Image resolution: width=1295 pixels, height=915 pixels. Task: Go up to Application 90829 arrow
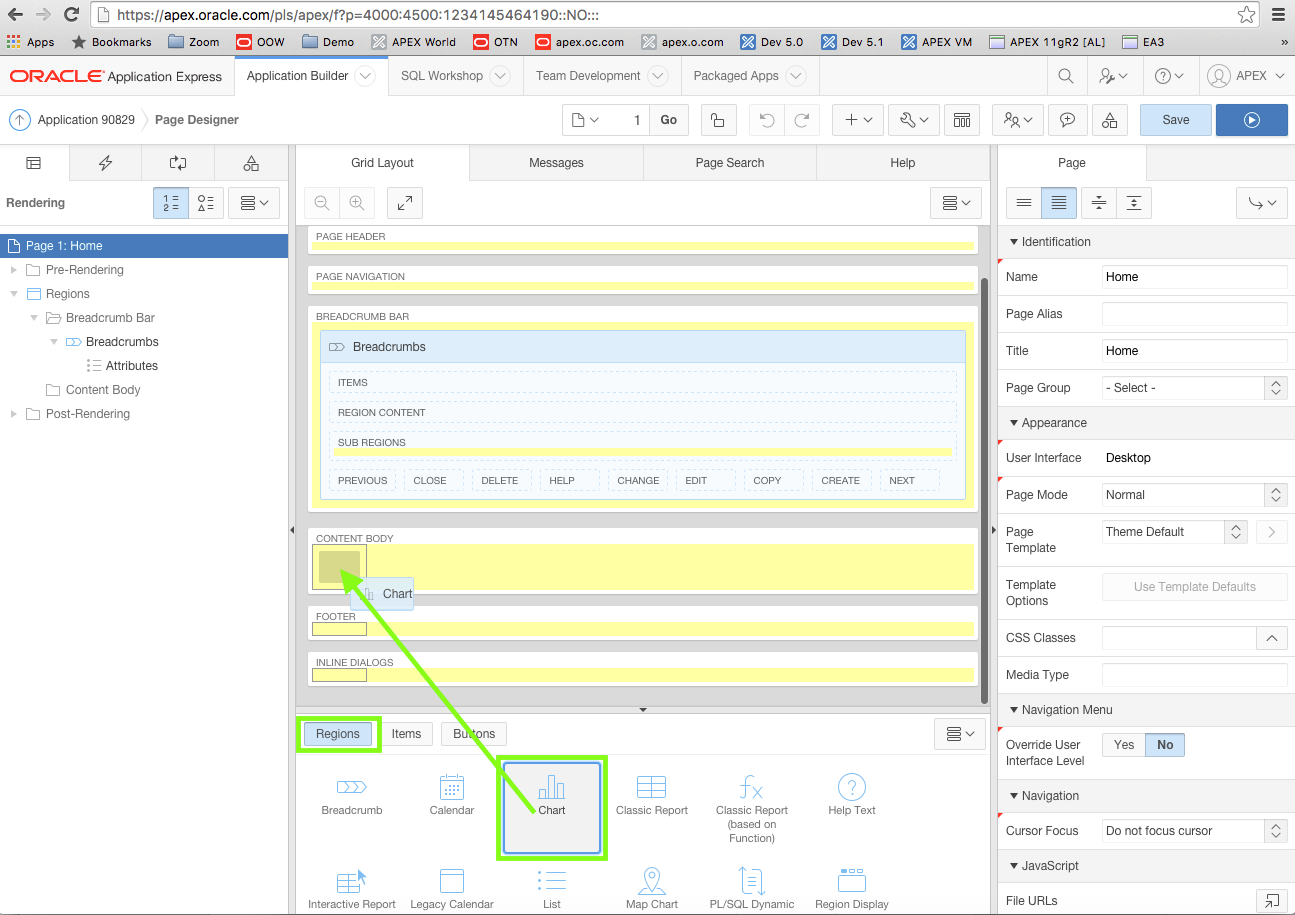tap(20, 120)
